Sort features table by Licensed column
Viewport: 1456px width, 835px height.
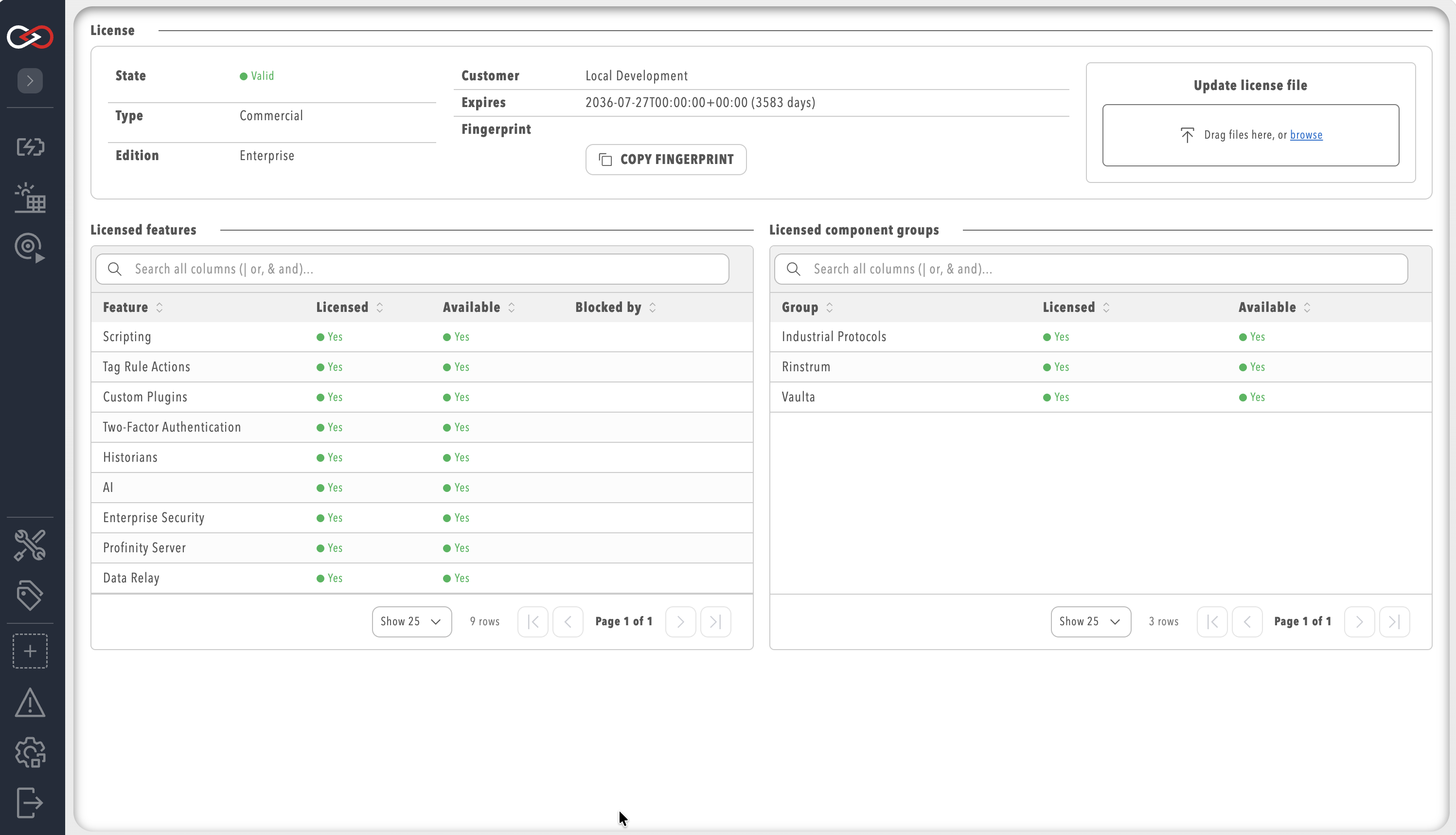(350, 308)
